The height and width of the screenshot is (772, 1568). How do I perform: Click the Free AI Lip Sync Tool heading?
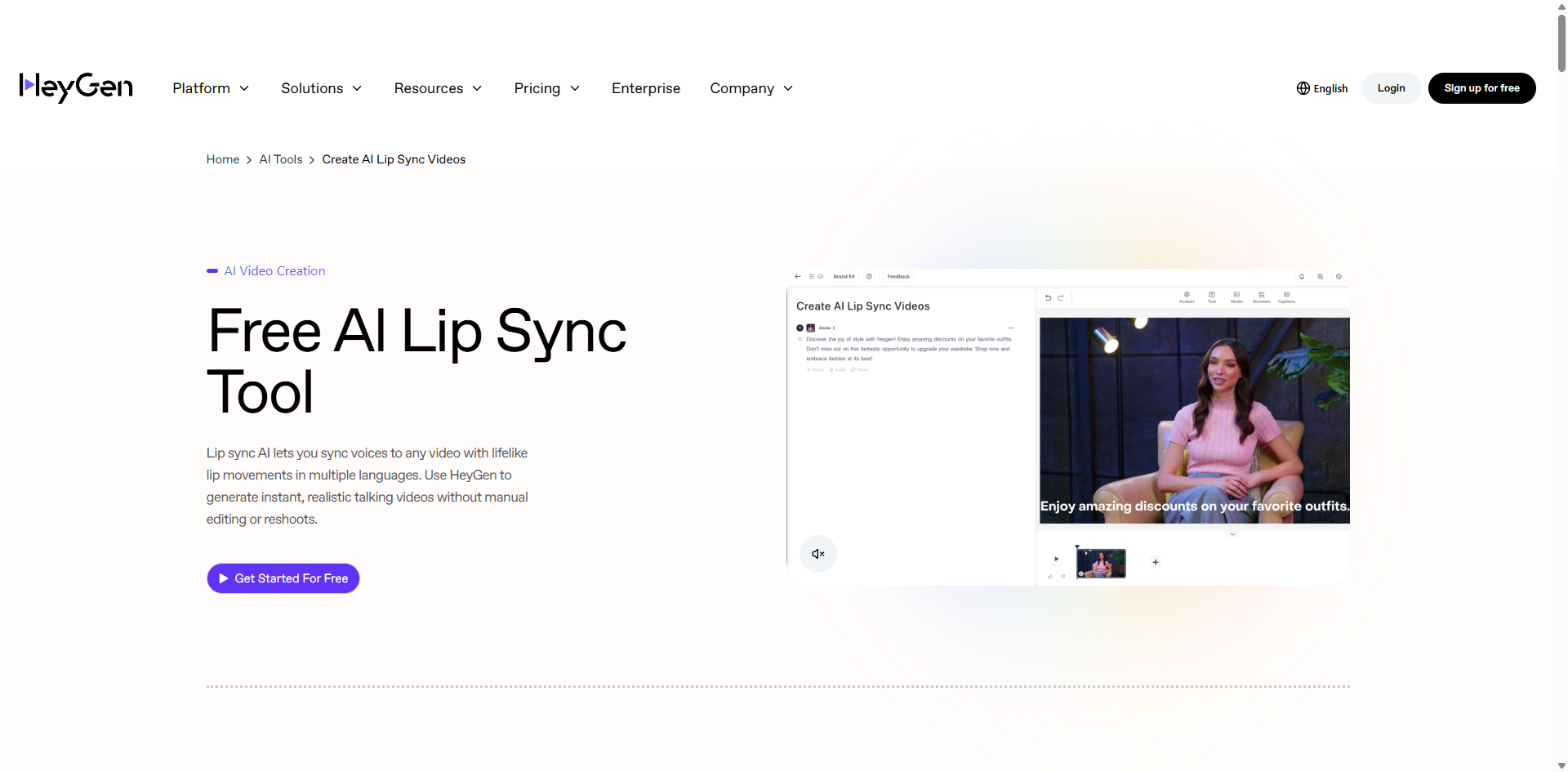point(416,361)
